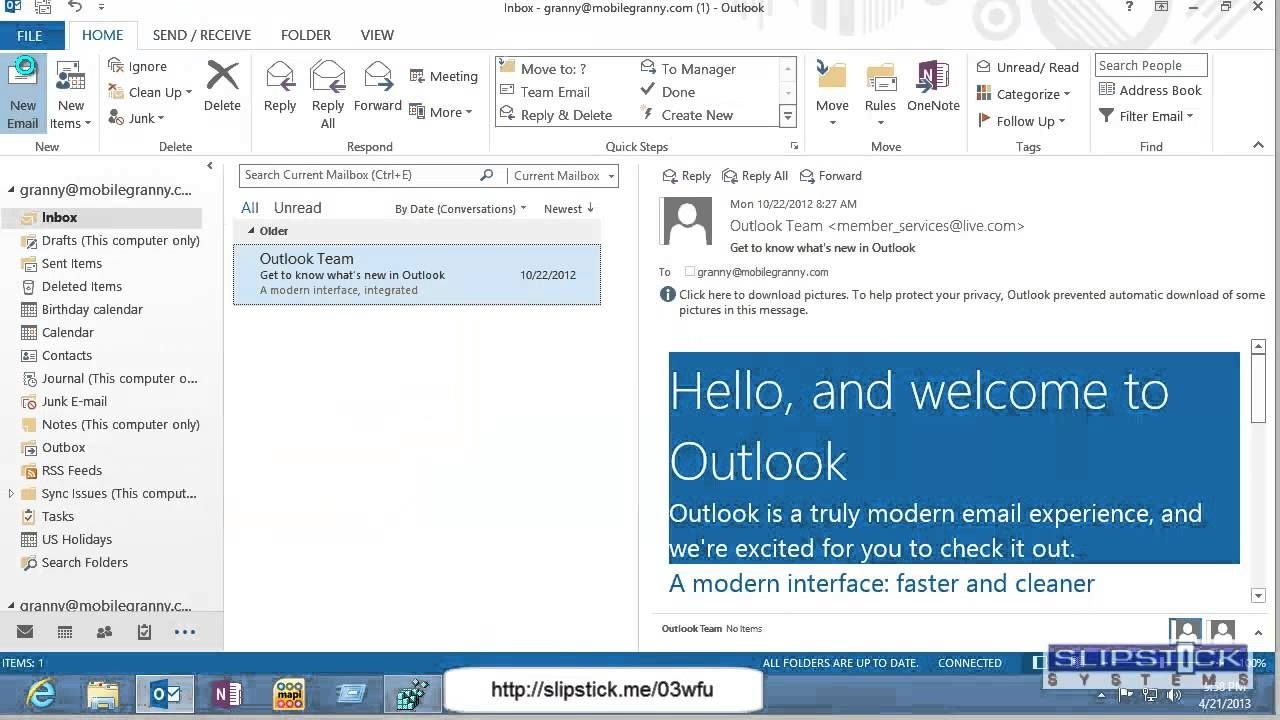Open the Clean Up dropdown
Viewport: 1280px width, 720px height.
(150, 92)
